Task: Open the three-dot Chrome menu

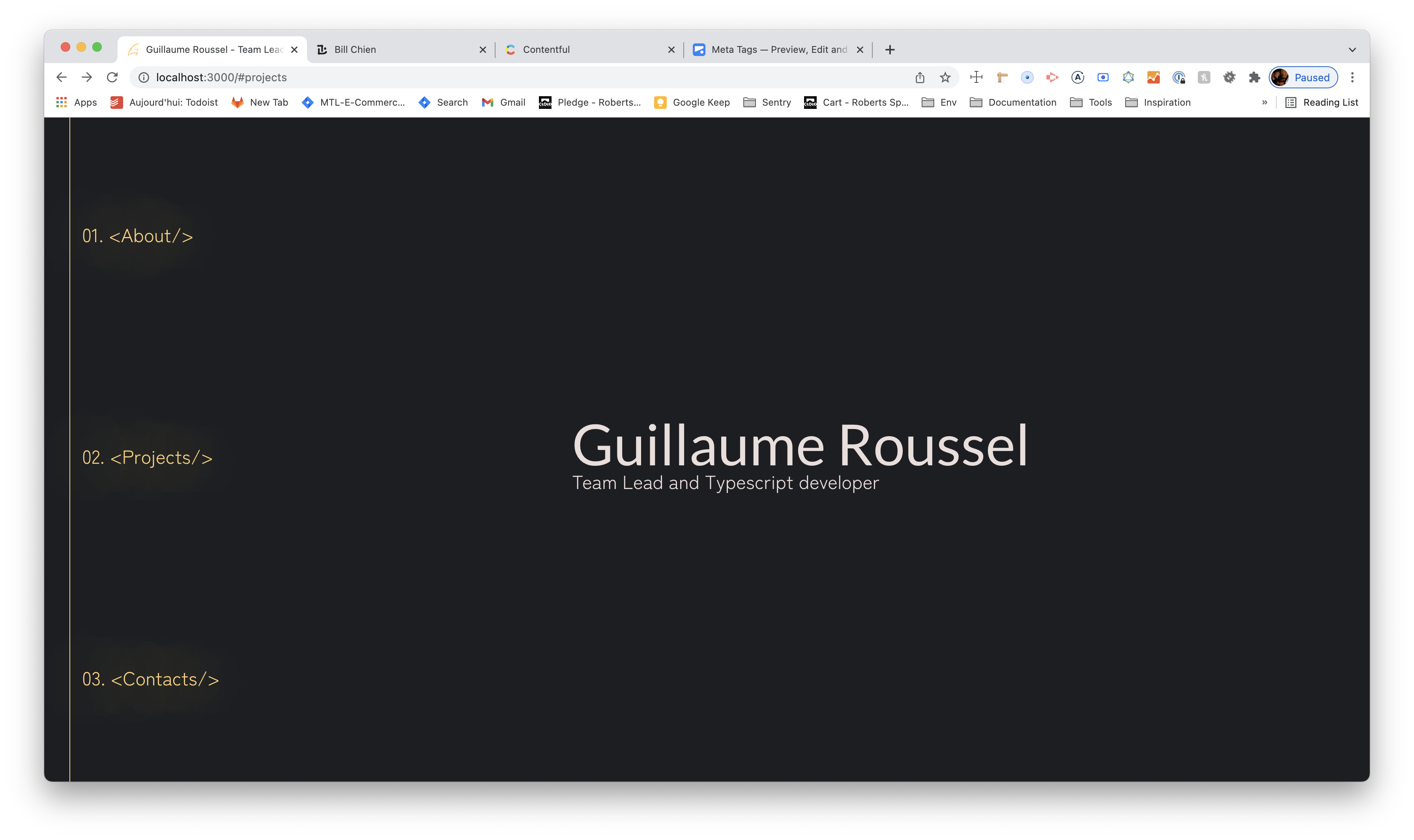Action: [1352, 77]
